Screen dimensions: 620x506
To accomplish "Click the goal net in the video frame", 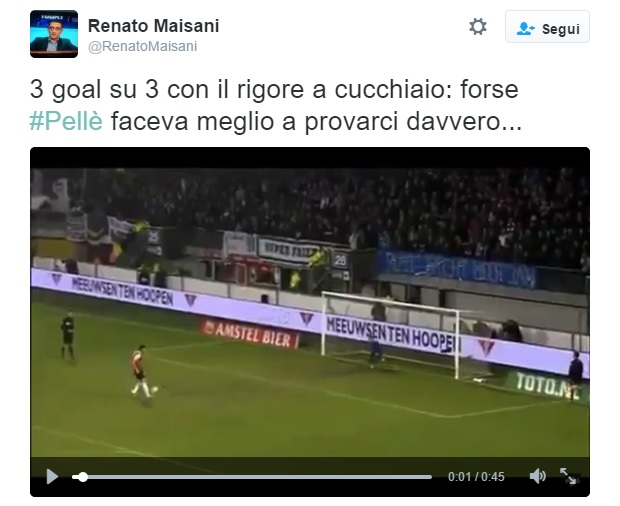I will (x=391, y=334).
